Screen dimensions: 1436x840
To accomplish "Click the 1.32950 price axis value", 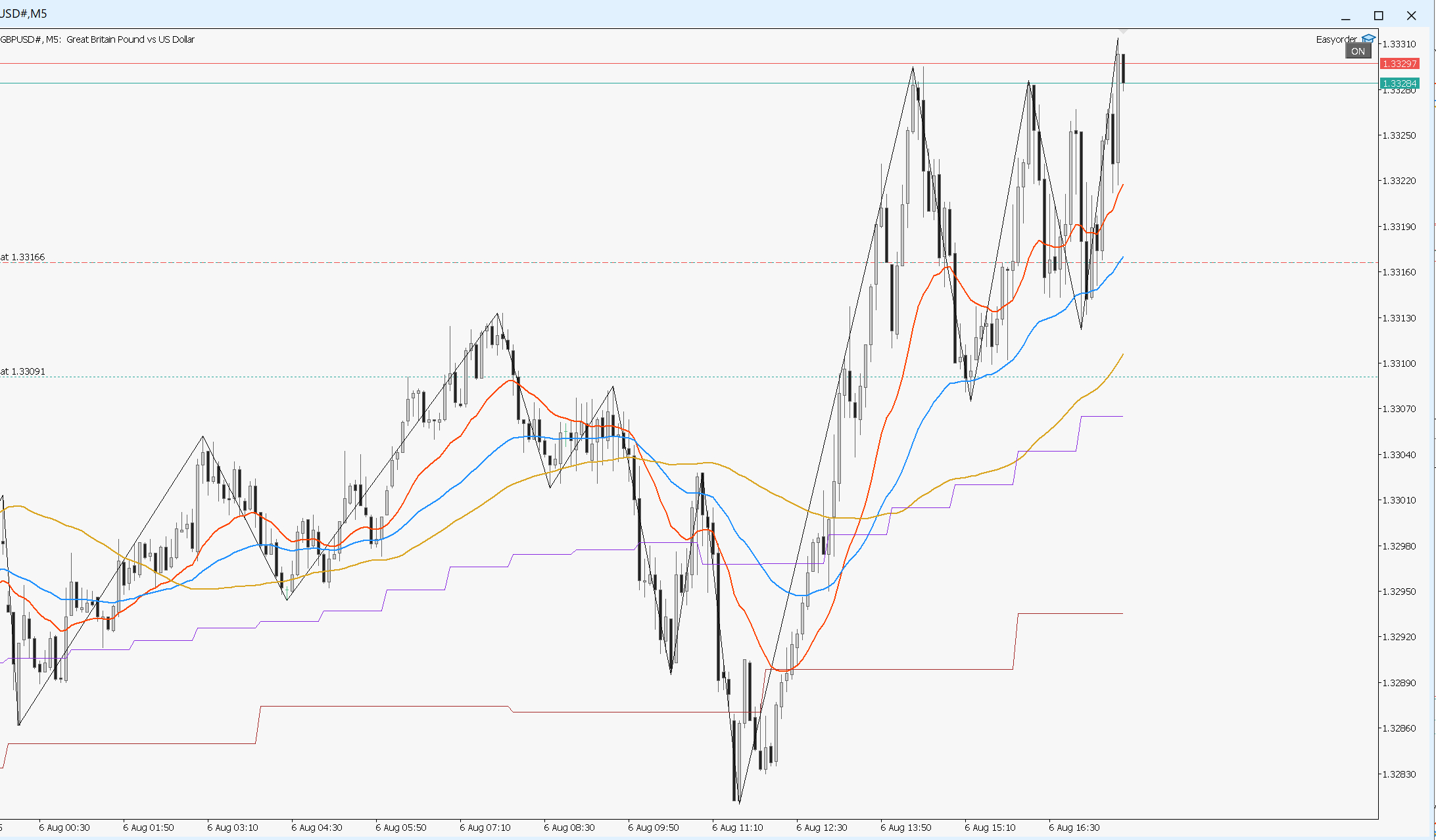I will point(1399,592).
